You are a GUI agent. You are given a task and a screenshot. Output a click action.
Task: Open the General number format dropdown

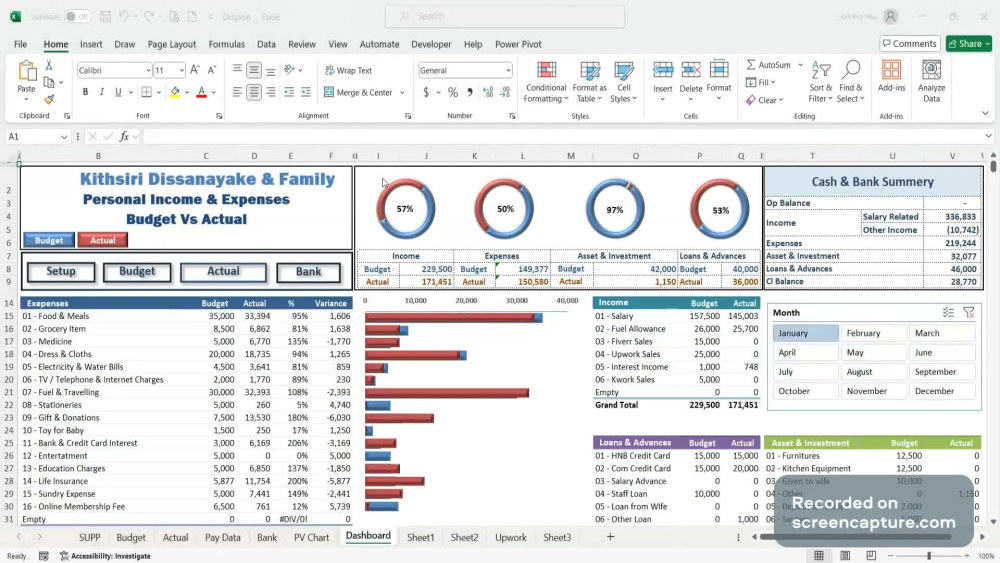[508, 70]
